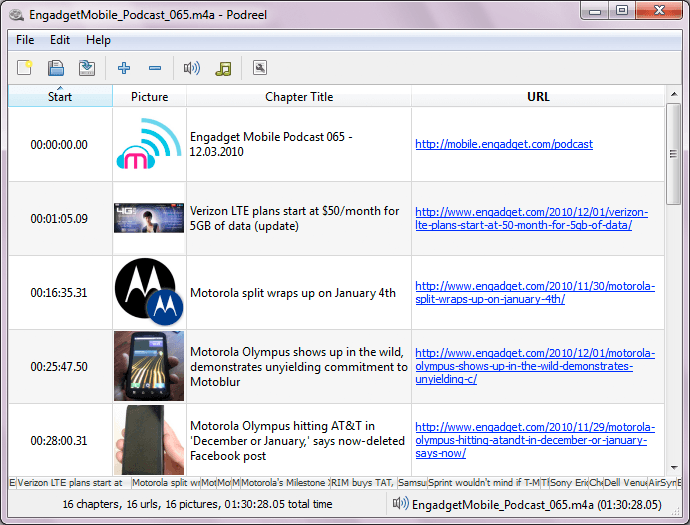Open the olympus-hitting-atandt URL link
Screen dimensions: 690x525
point(535,440)
